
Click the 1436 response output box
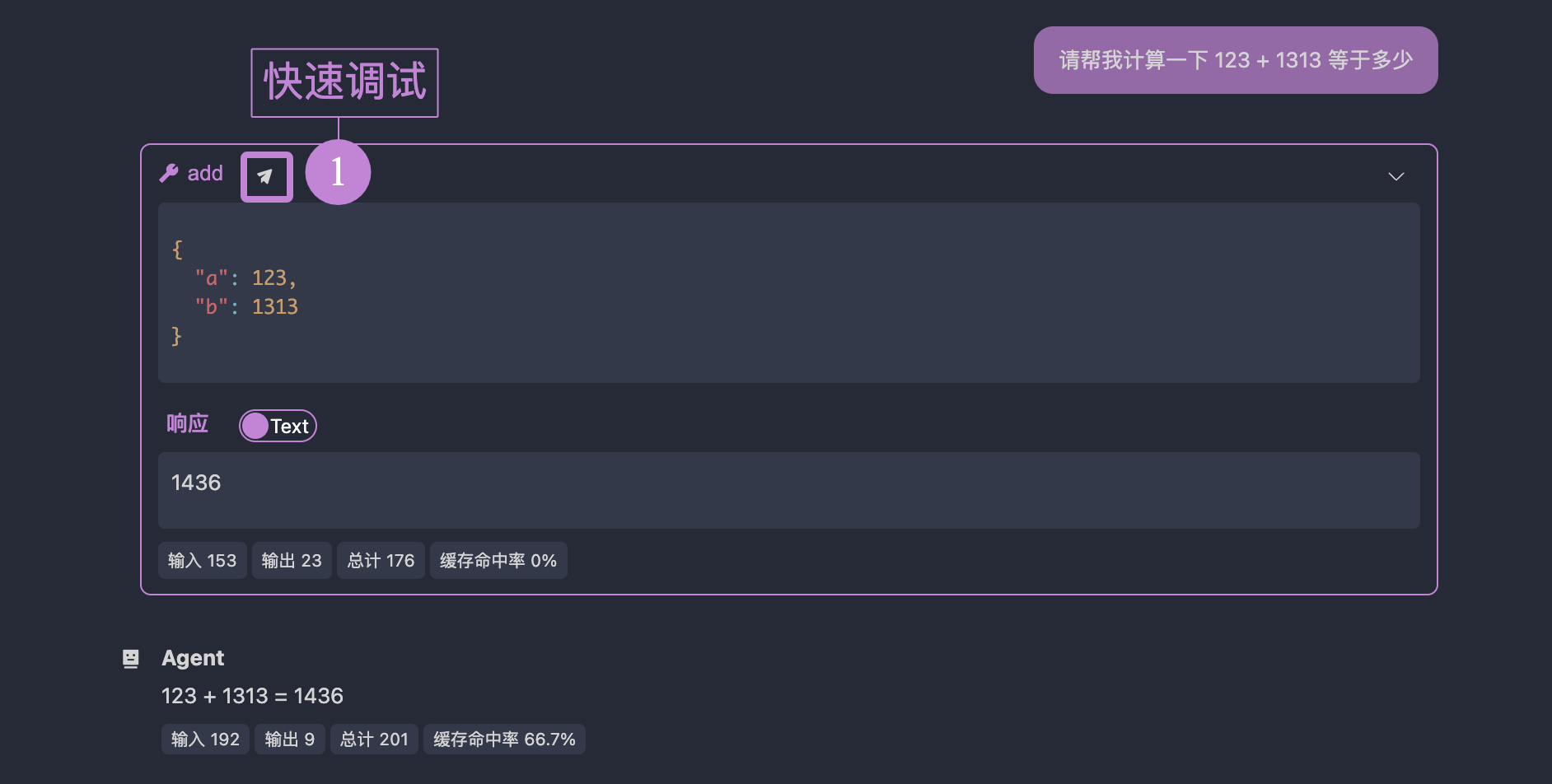pos(788,489)
